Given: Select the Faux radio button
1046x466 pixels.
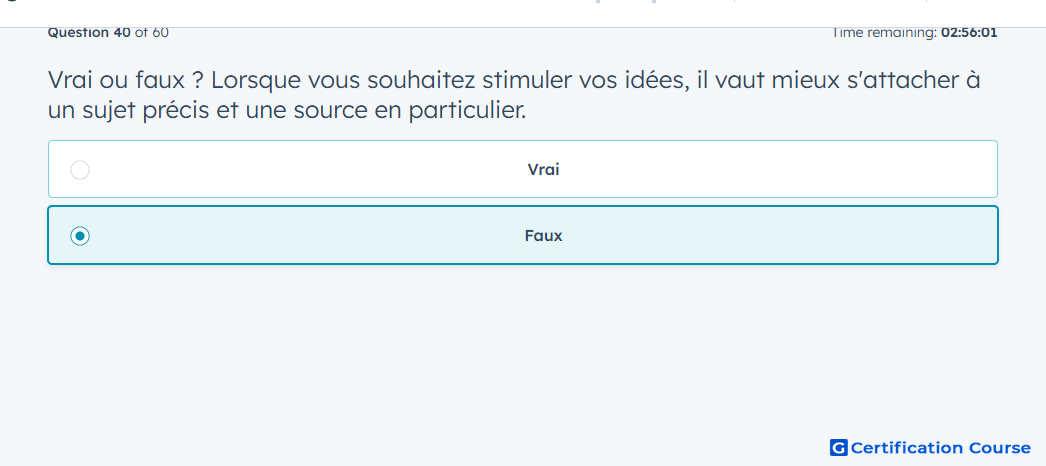Looking at the screenshot, I should (x=80, y=236).
